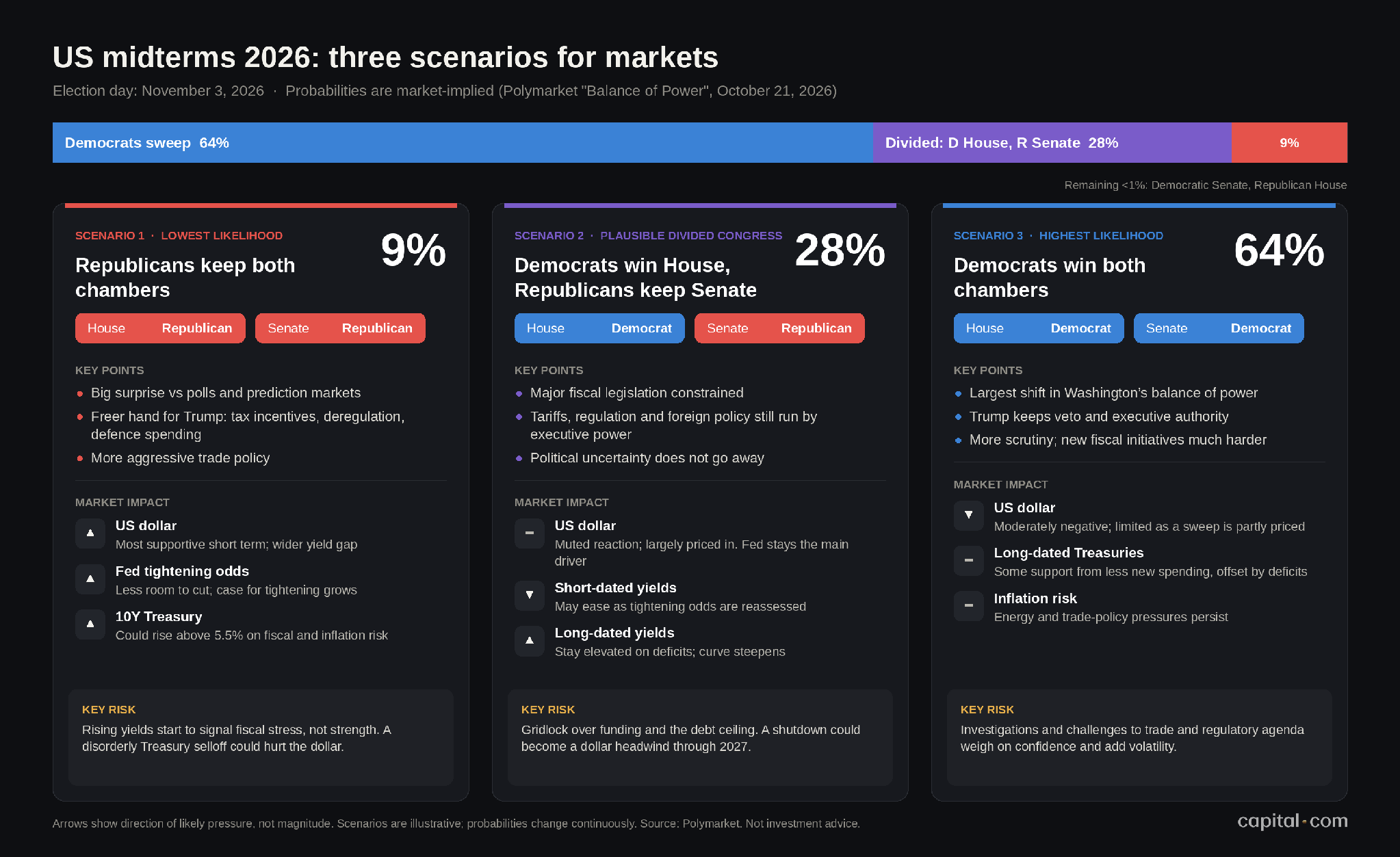
Task: Click the neutral dash icon beside US dollar in Scenario 2
Action: pyautogui.click(x=530, y=533)
